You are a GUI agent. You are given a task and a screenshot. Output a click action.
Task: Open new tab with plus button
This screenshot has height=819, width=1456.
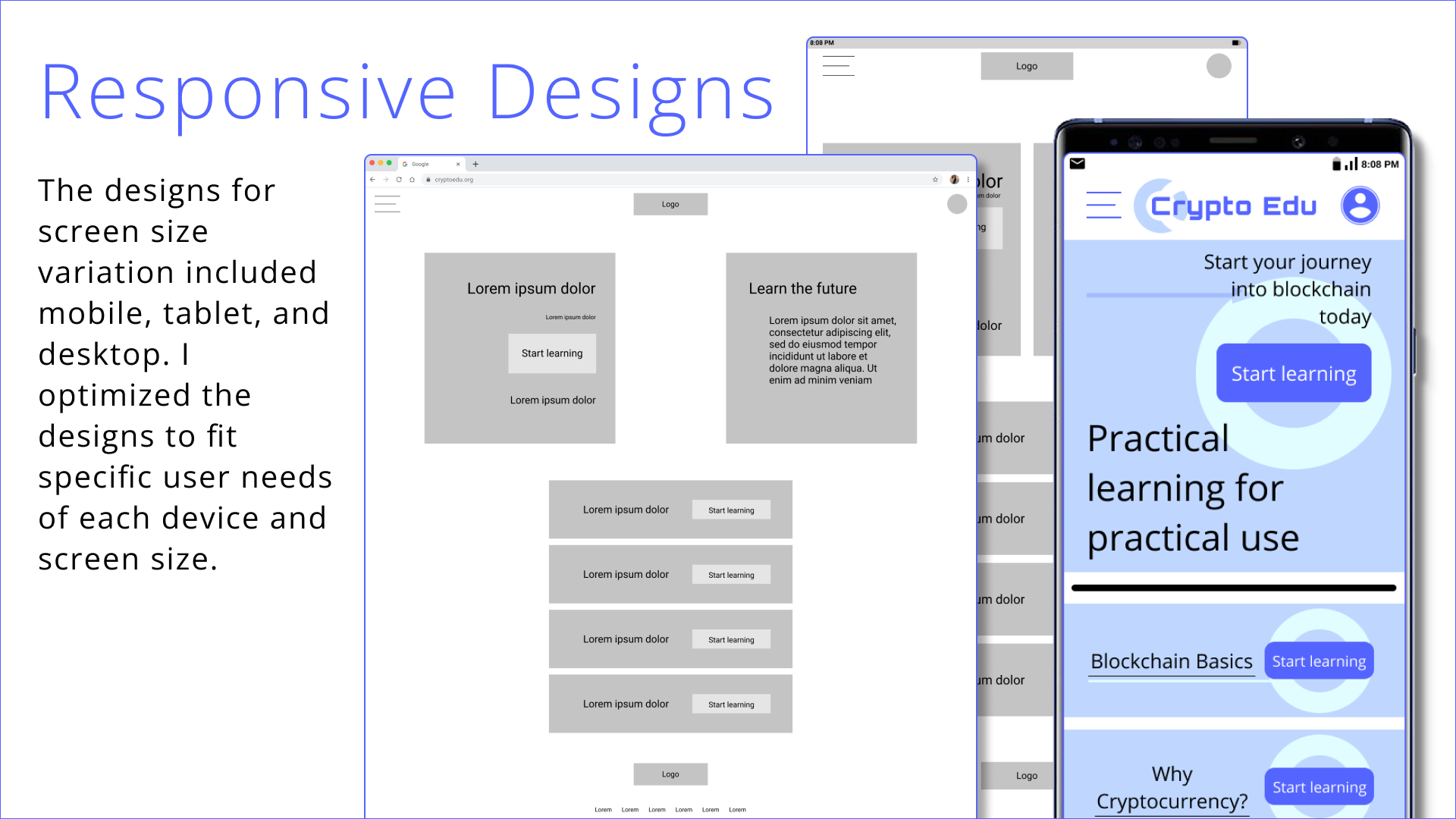[475, 164]
